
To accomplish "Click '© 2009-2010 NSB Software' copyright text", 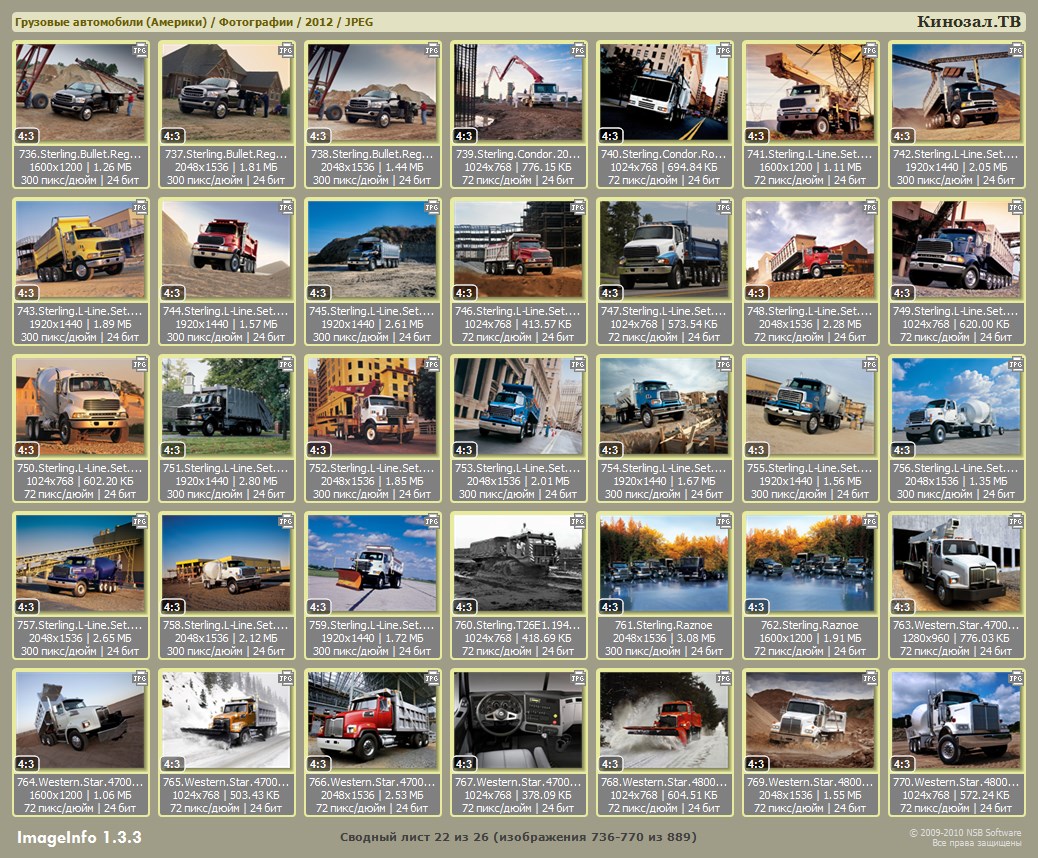I will (965, 833).
